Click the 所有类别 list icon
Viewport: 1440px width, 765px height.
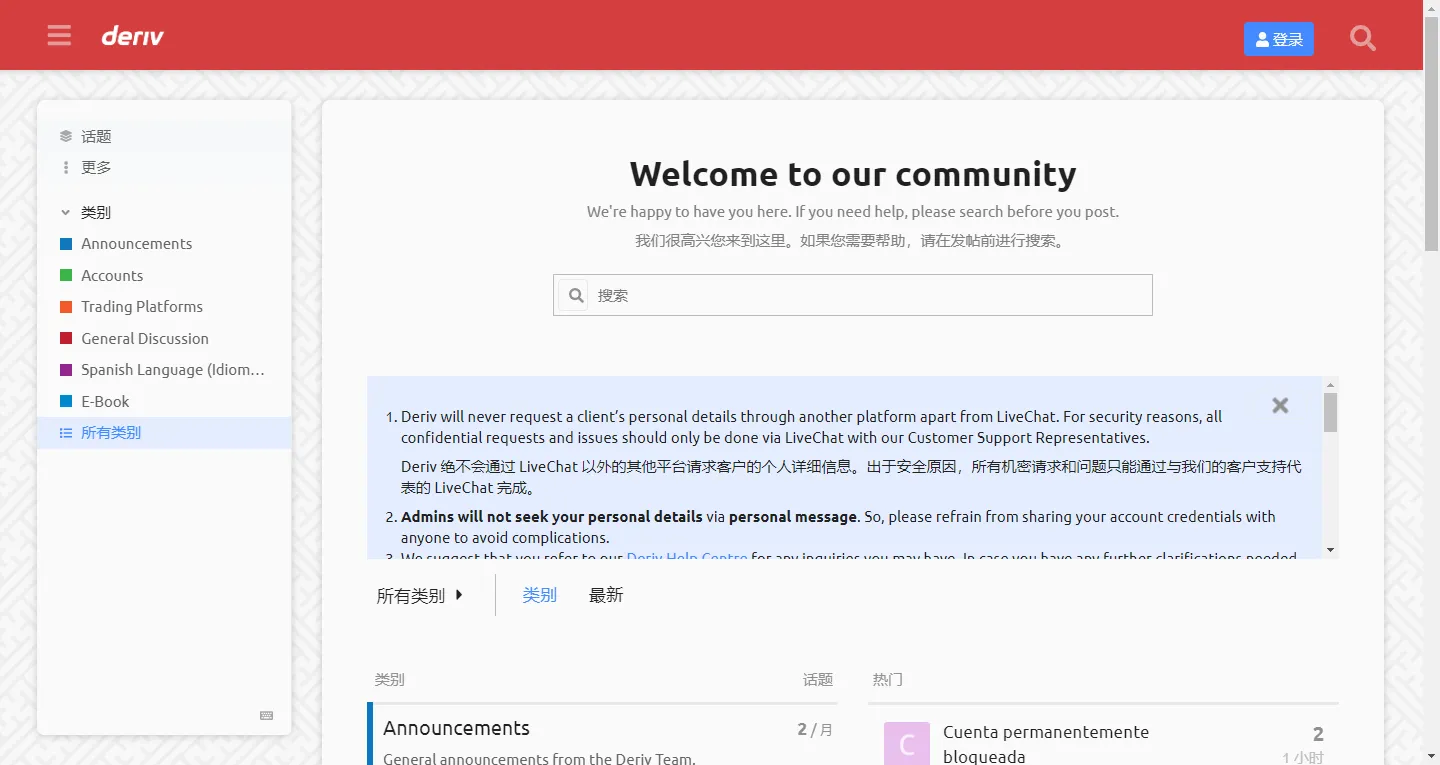tap(66, 433)
